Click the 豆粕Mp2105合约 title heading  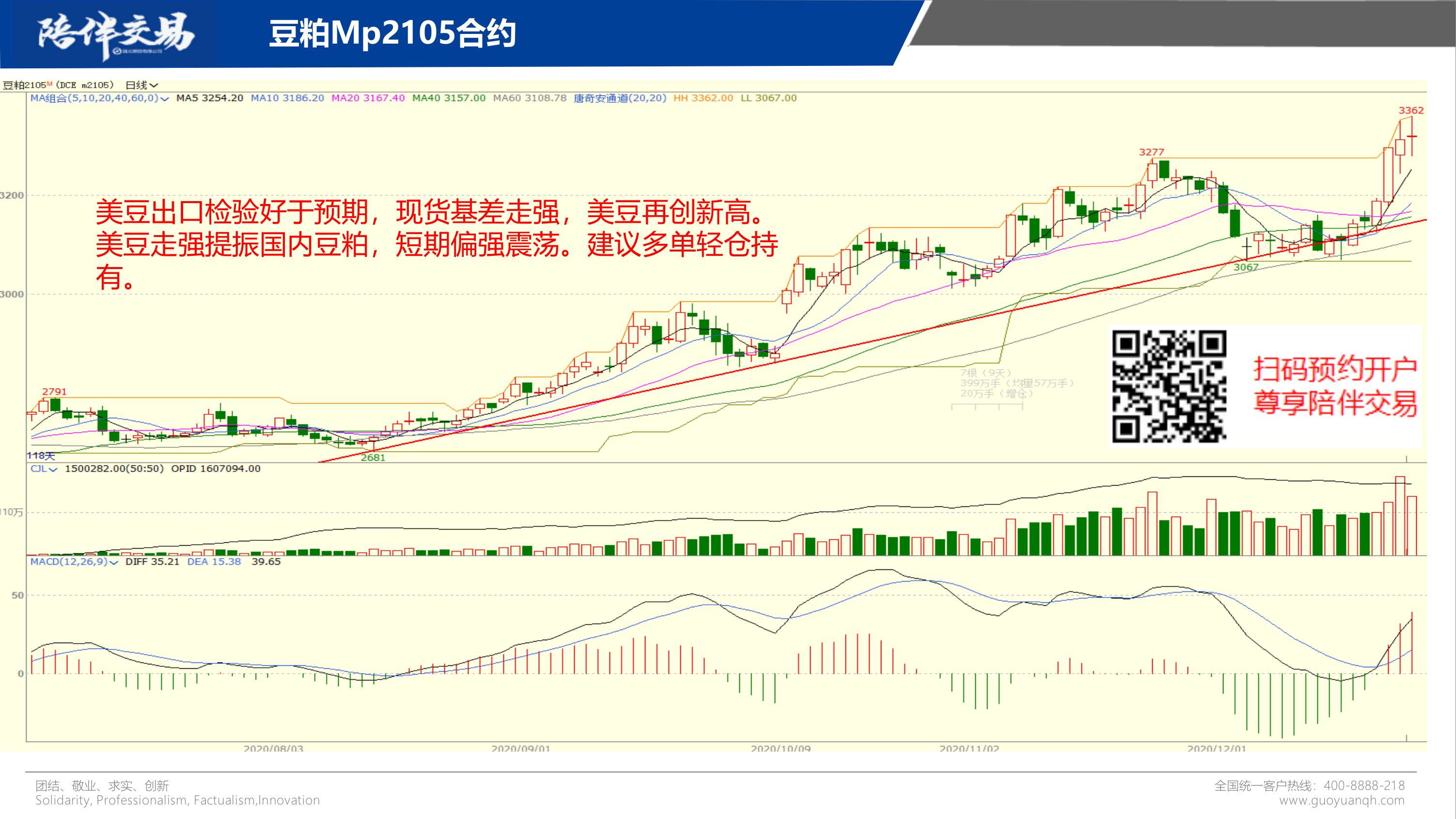click(392, 33)
